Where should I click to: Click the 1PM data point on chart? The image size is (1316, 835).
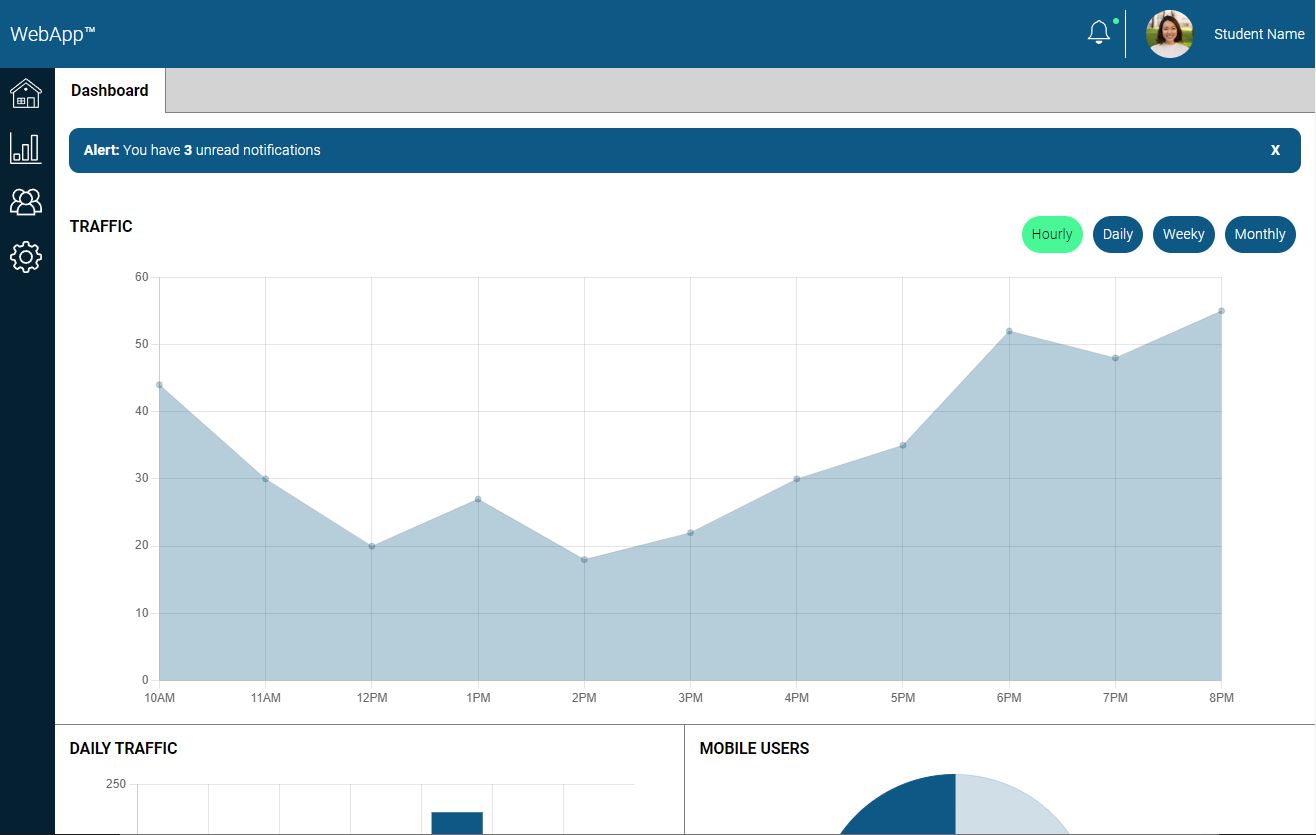(x=478, y=499)
